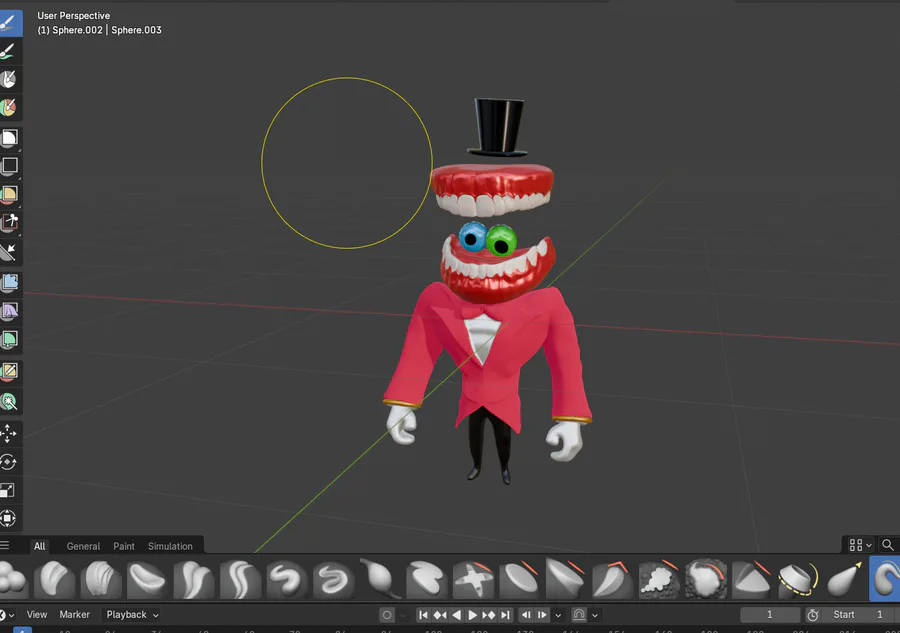Pick the lobed flat grab brush thumbnail
The height and width of the screenshot is (633, 900).
click(x=426, y=578)
